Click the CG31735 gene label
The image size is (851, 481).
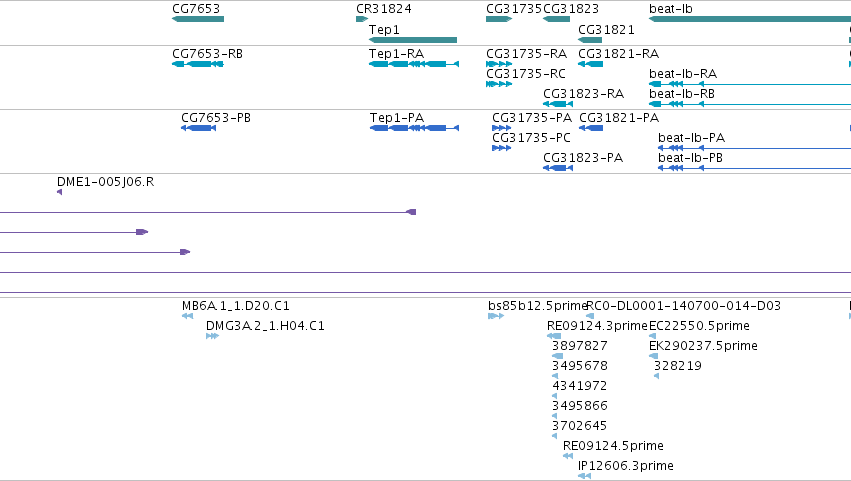click(x=513, y=9)
